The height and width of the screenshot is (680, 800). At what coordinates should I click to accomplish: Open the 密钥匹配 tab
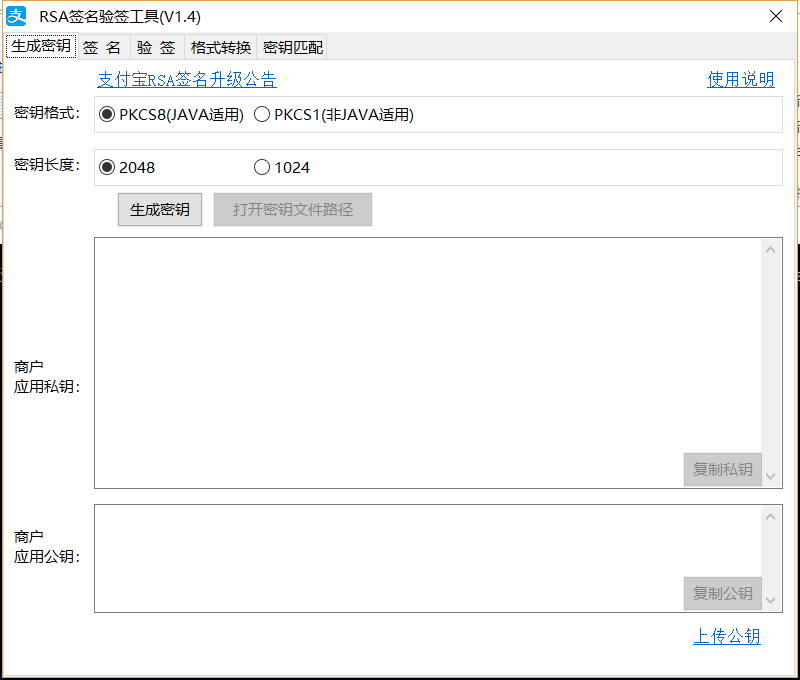292,46
